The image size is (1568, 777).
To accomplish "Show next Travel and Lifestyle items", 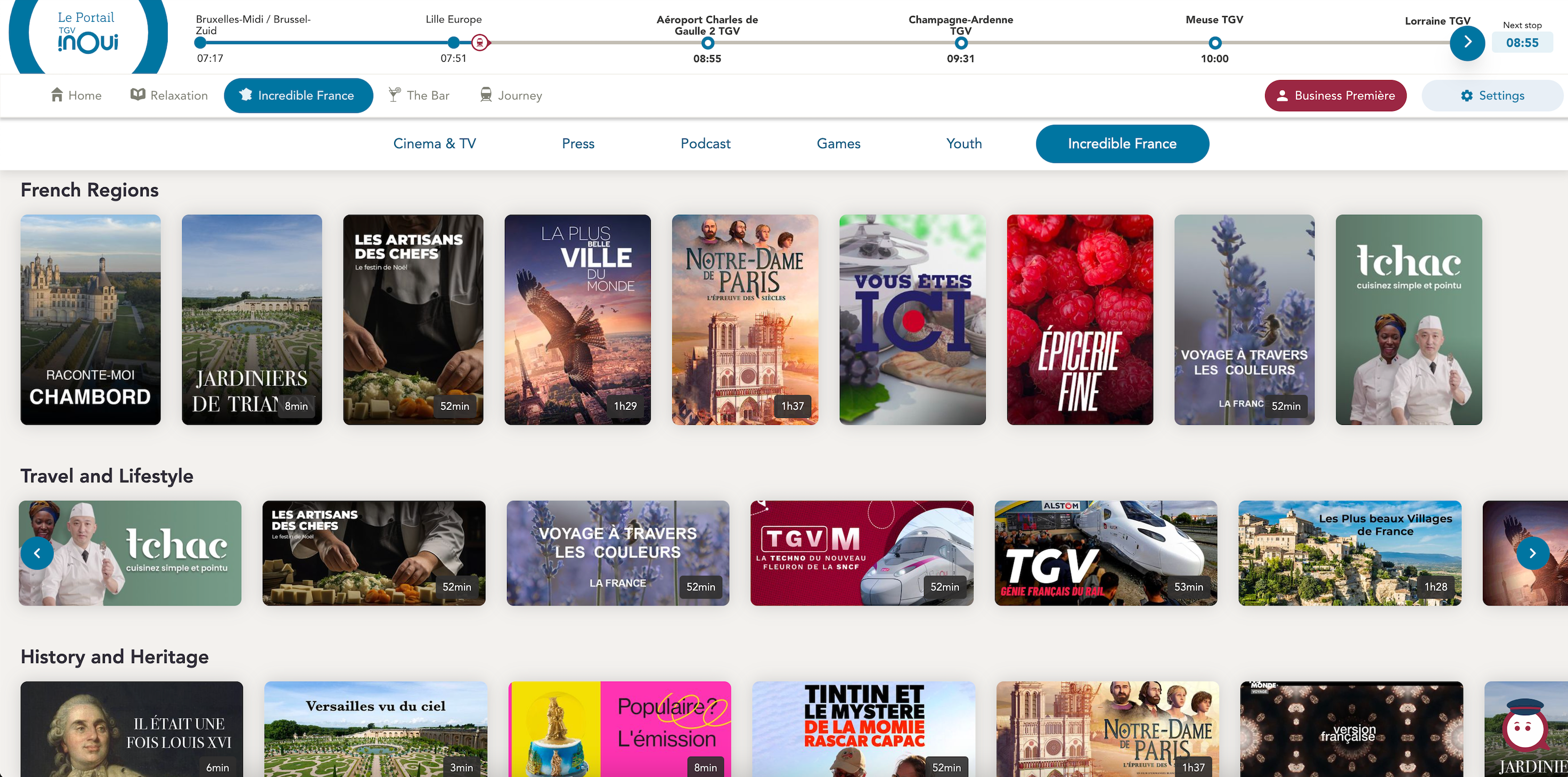I will tap(1532, 553).
